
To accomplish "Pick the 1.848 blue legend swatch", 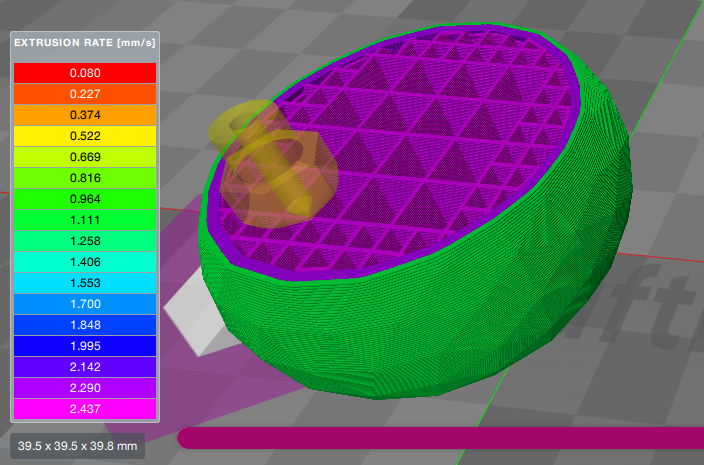I will [x=85, y=325].
